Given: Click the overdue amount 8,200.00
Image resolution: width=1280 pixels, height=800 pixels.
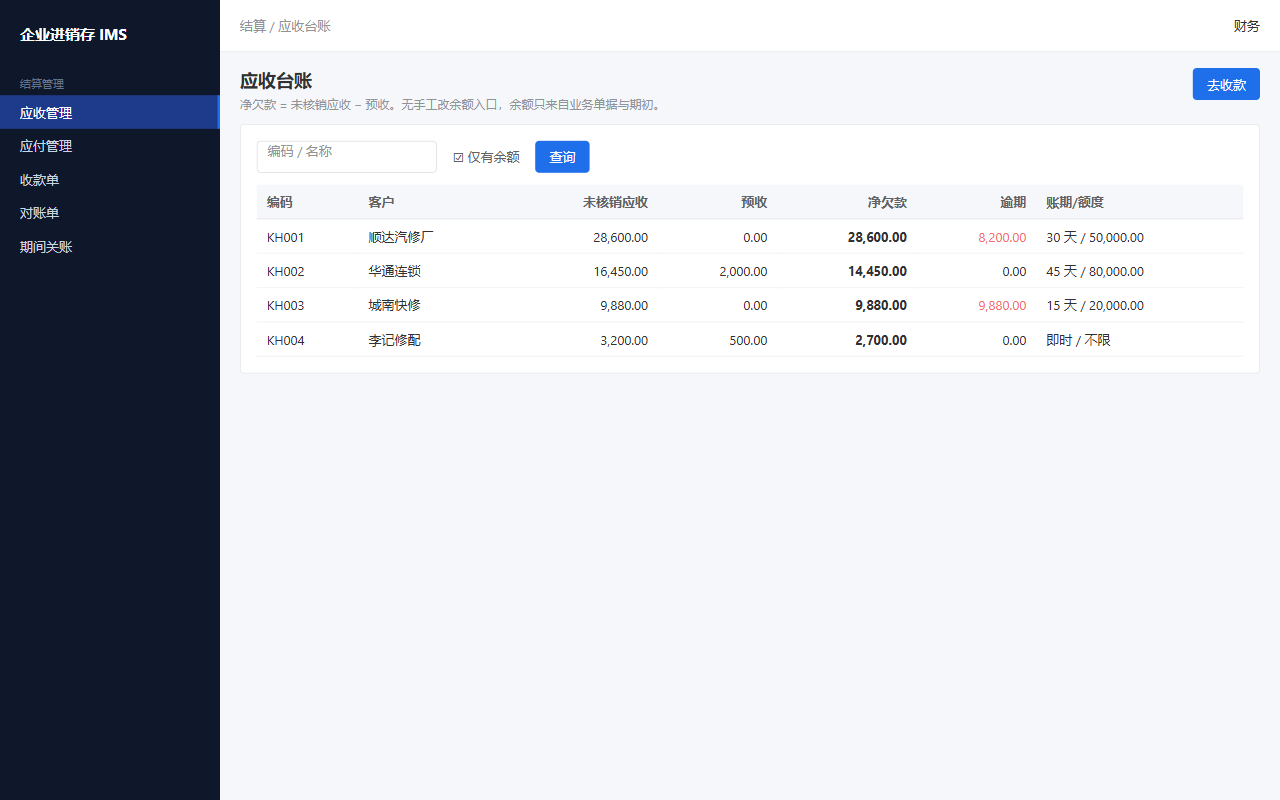Looking at the screenshot, I should 1002,238.
